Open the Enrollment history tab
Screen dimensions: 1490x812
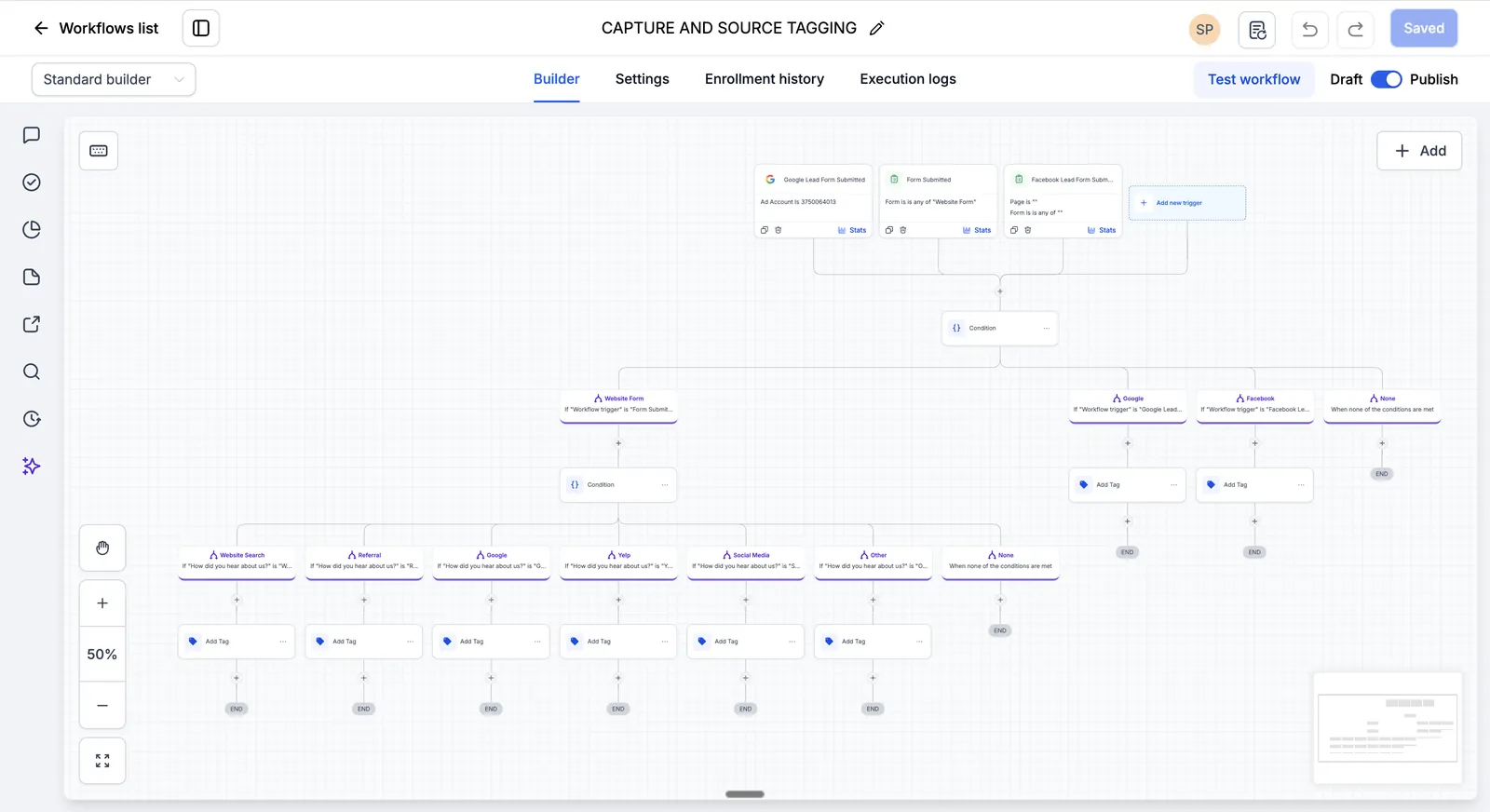pyautogui.click(x=765, y=79)
